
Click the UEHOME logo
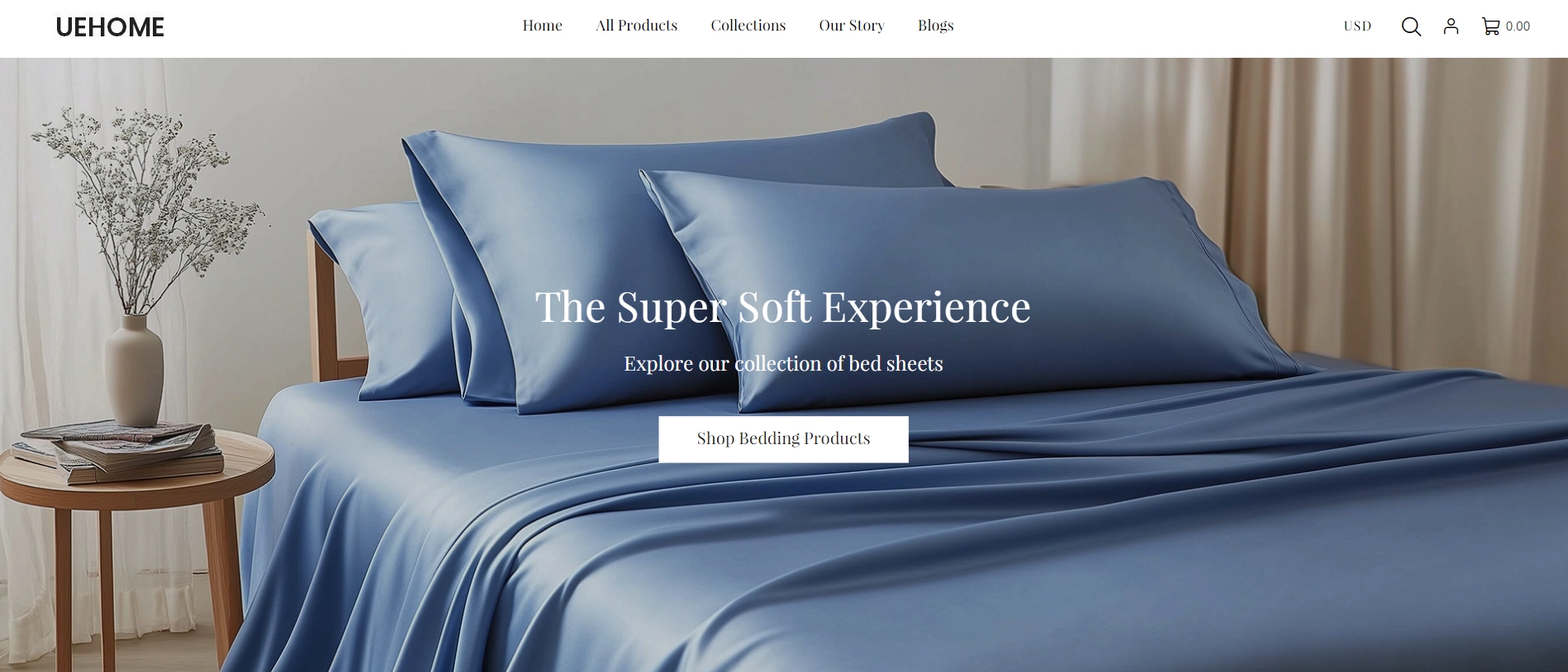[x=110, y=27]
